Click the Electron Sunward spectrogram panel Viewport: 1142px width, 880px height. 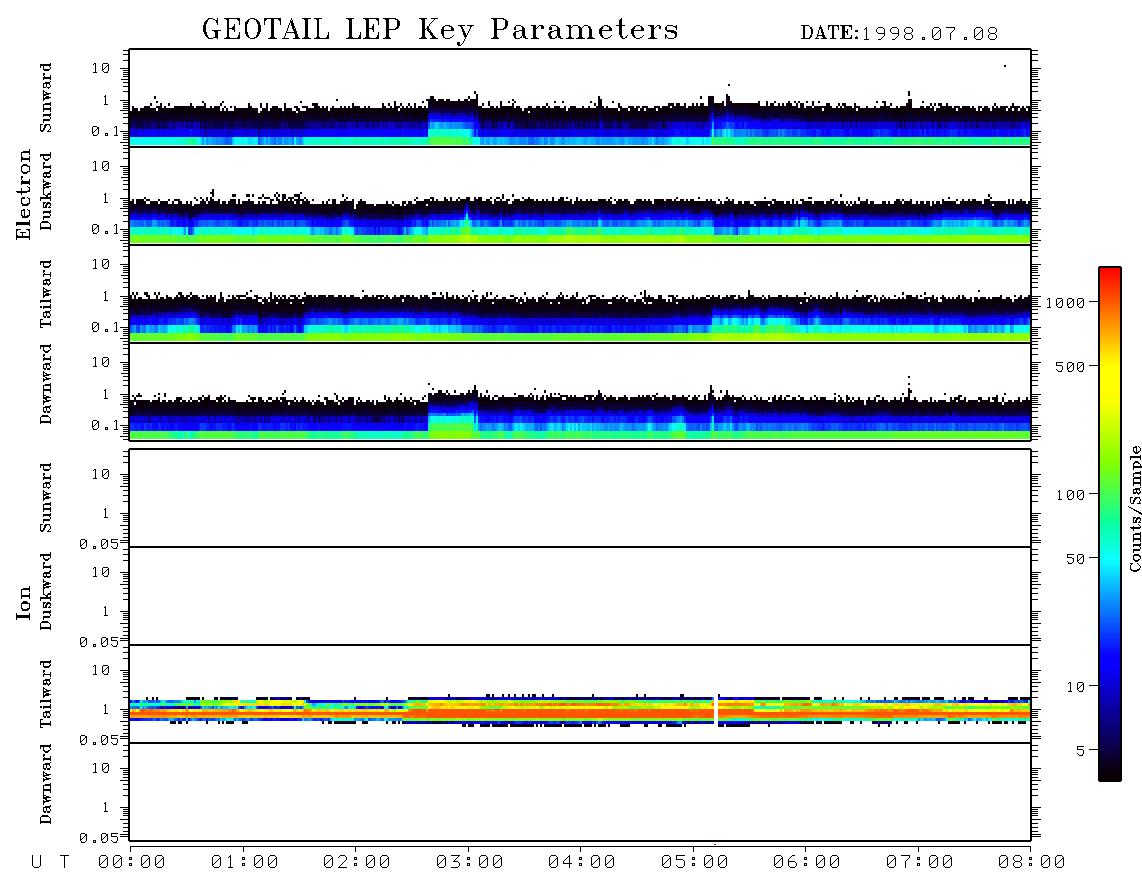click(x=580, y=98)
